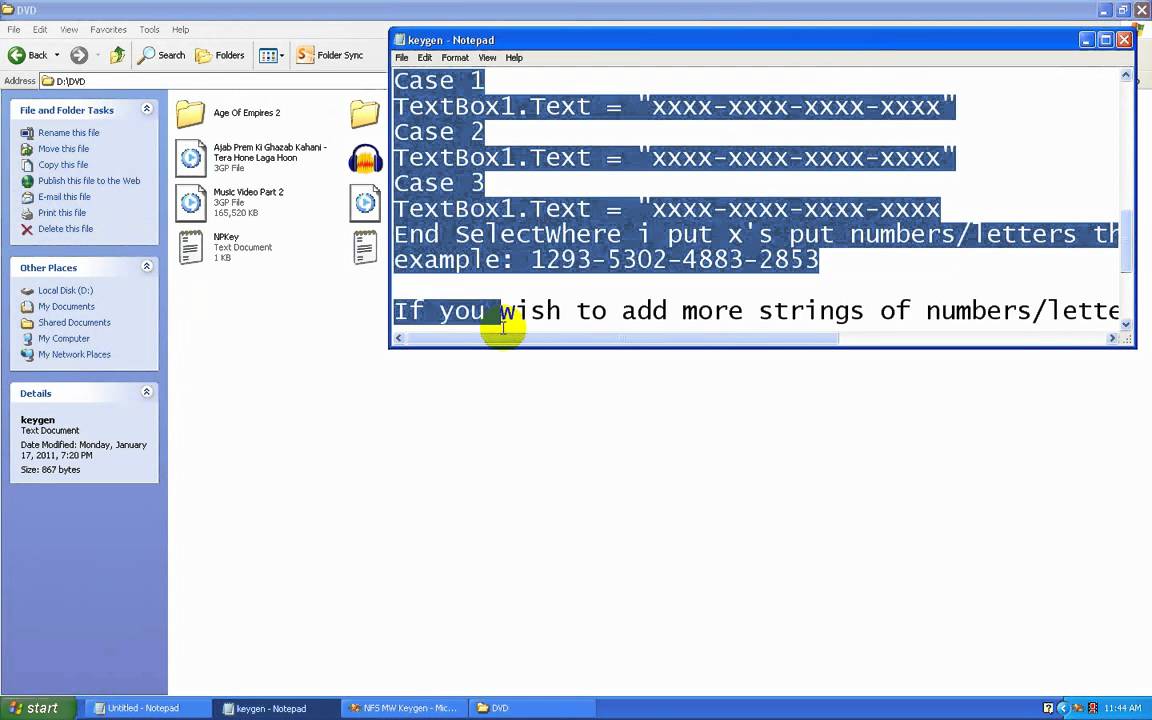1152x720 pixels.
Task: Click Print this file link
Action: [62, 213]
